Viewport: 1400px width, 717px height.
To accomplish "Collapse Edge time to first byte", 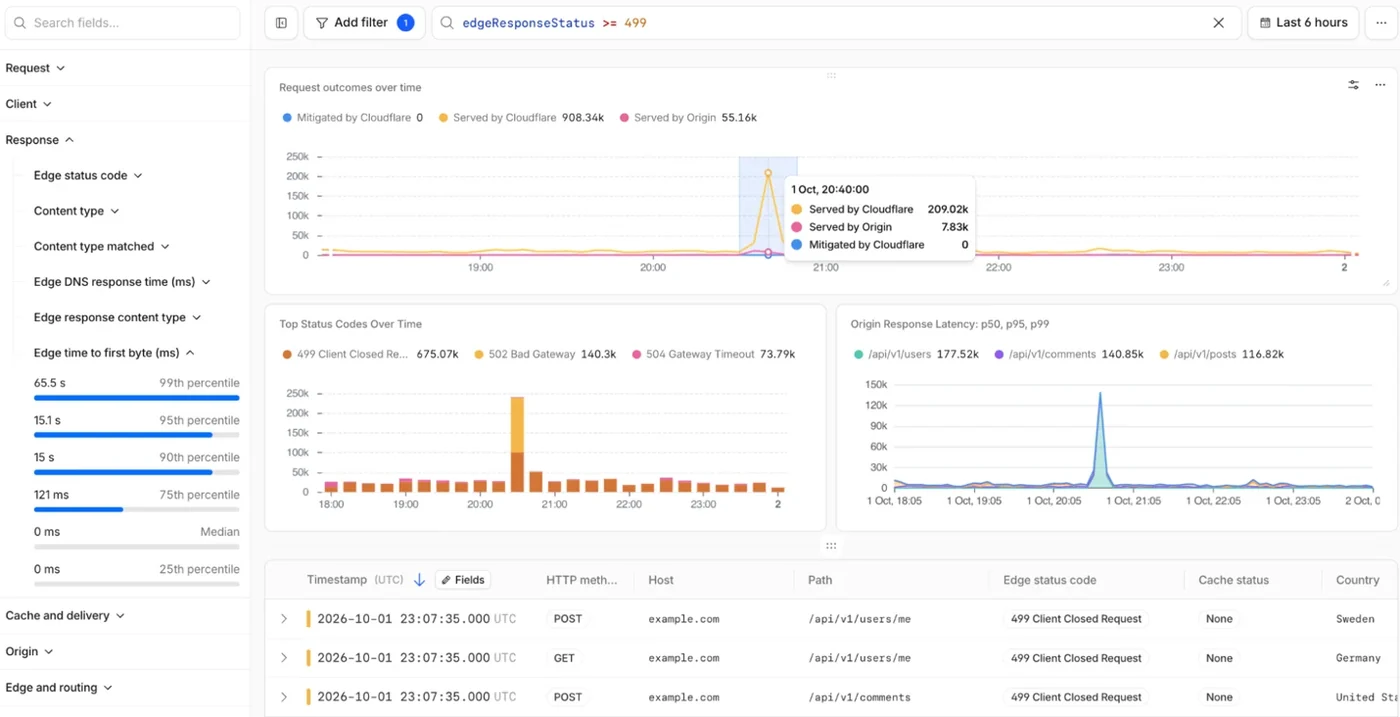I will 114,353.
